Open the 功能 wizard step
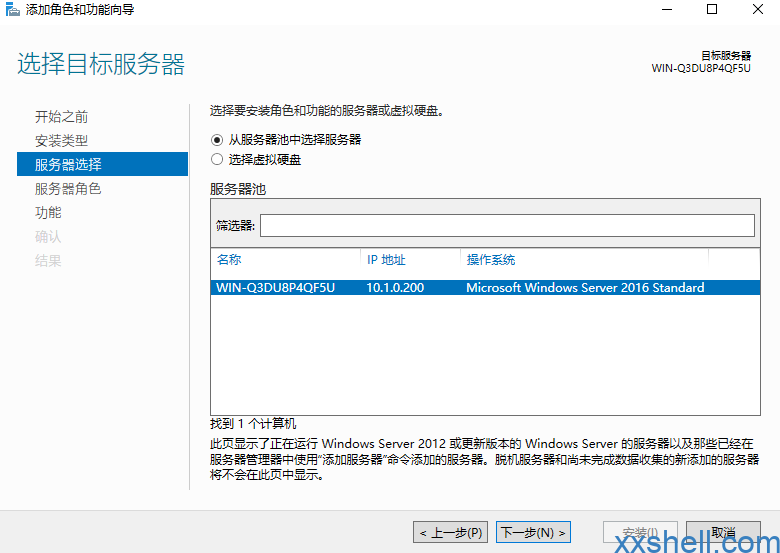 pos(48,212)
